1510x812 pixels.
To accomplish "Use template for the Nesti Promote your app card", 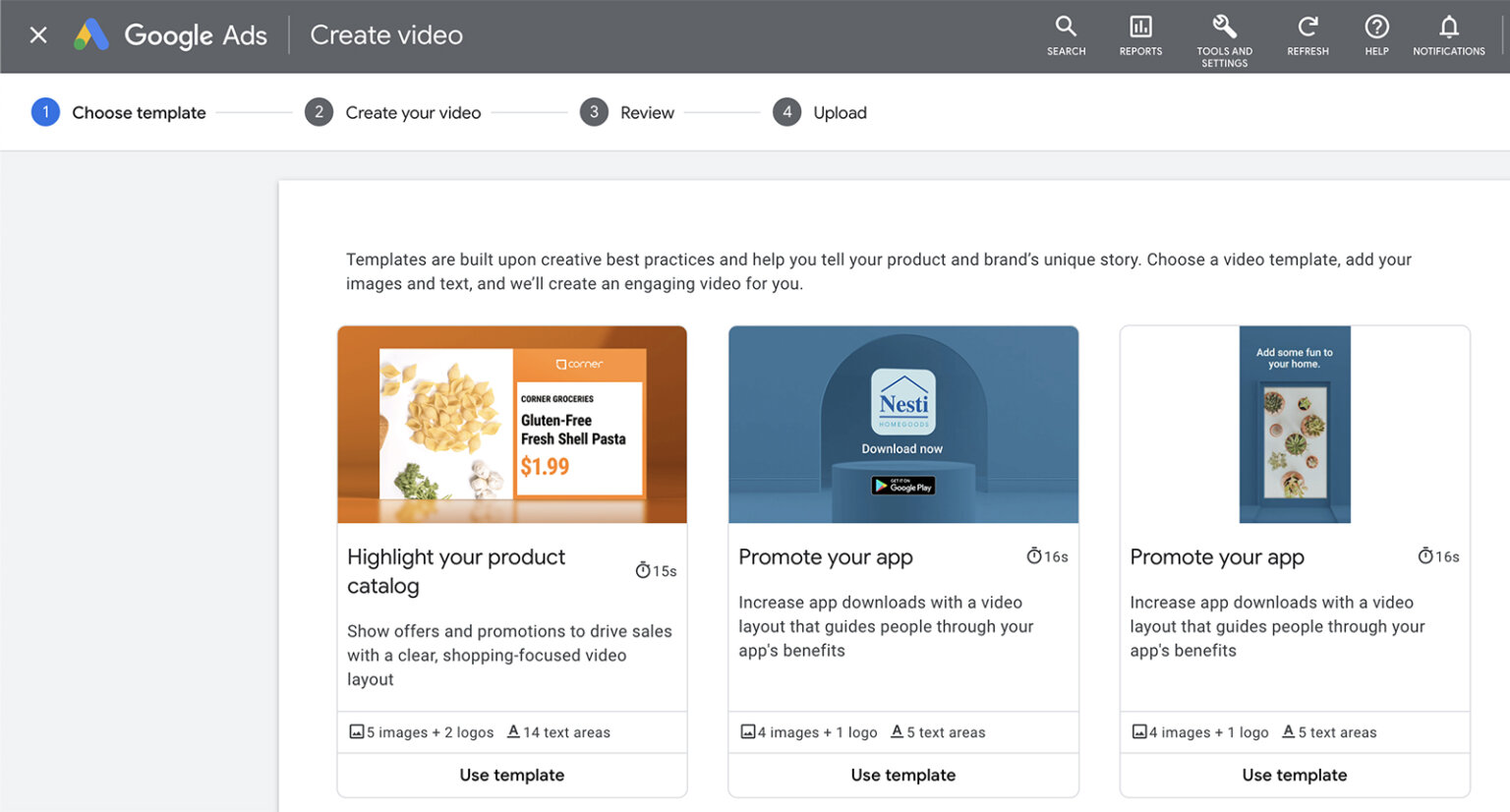I will (x=902, y=775).
